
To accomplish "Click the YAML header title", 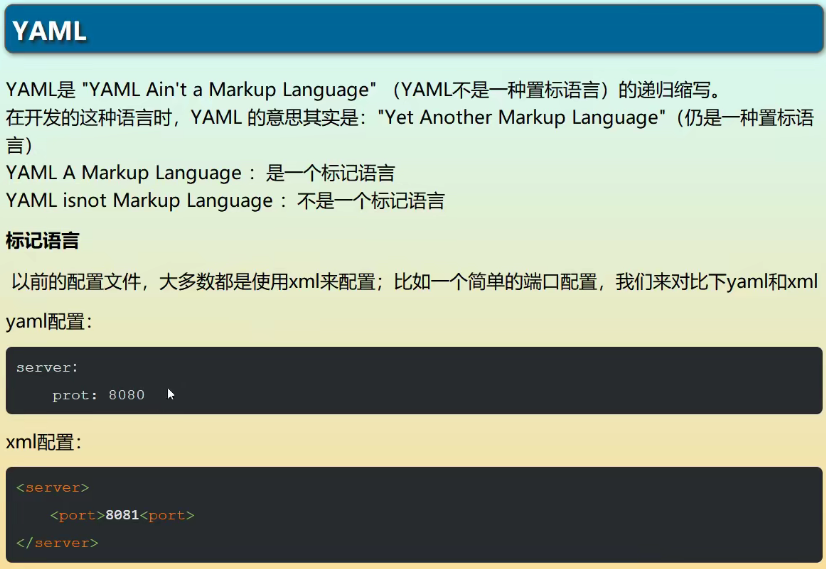I will click(x=50, y=31).
